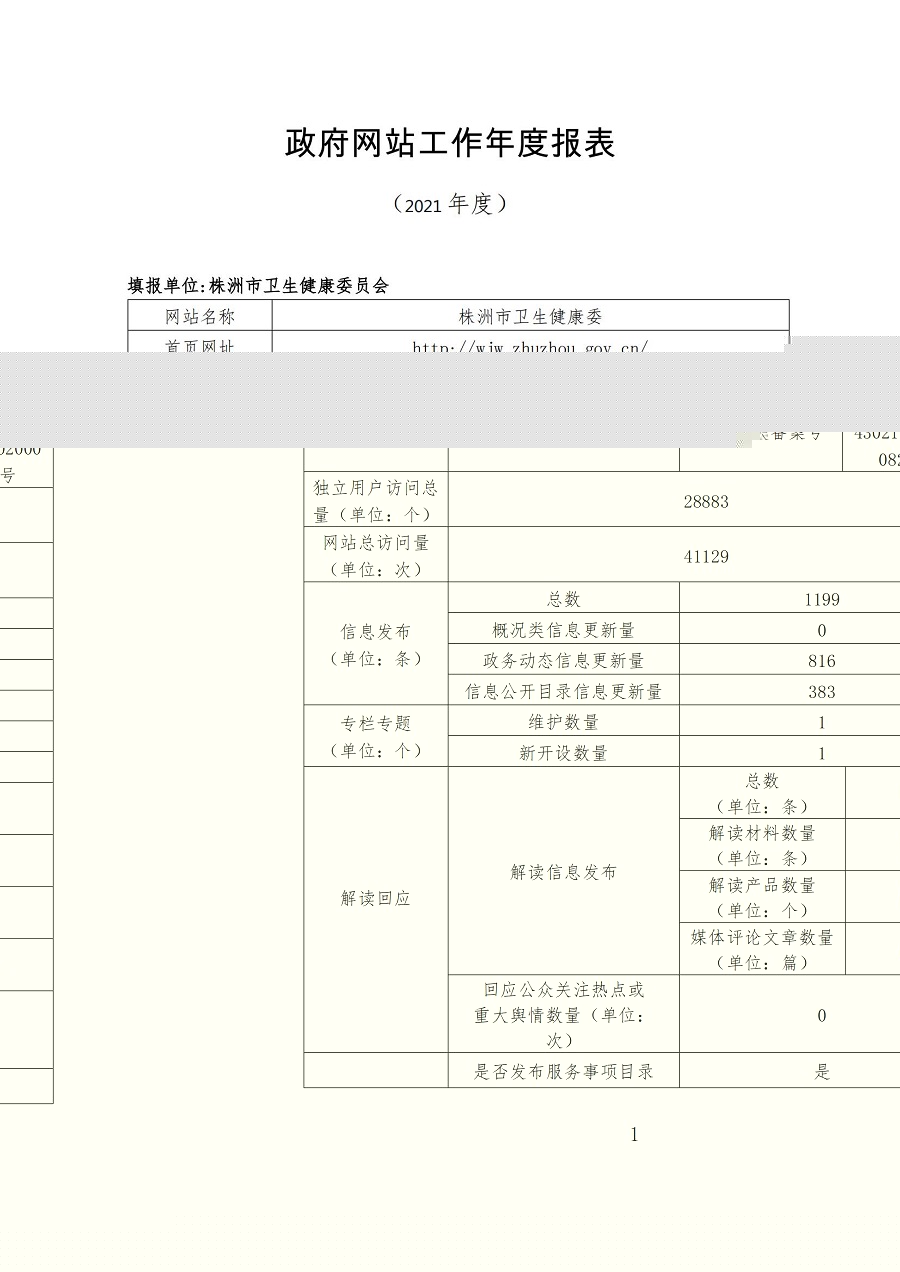Select the 信息发布 category cell
Viewport: 900px width, 1272px height.
point(376,645)
